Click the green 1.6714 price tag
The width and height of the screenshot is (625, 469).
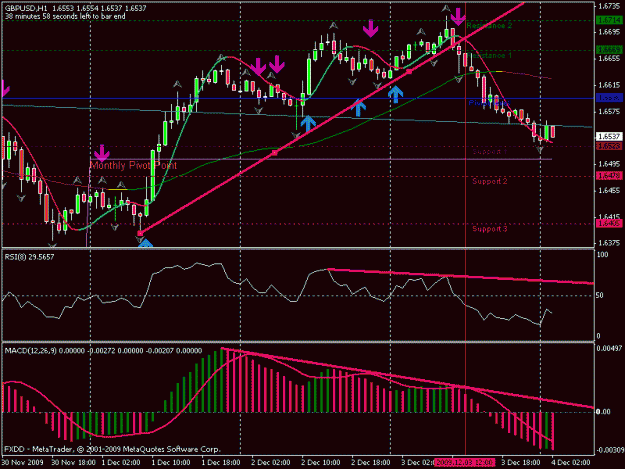609,20
